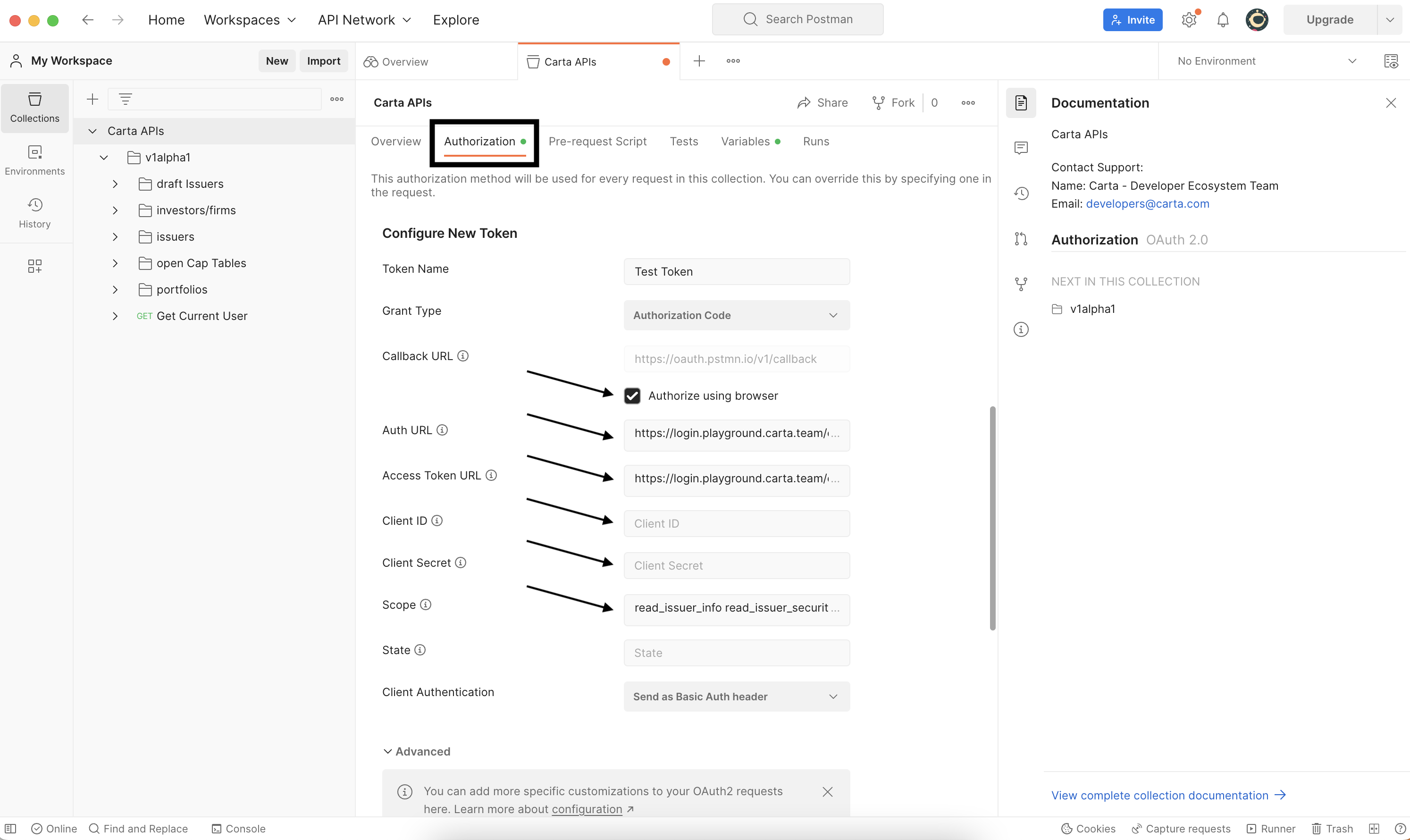The width and height of the screenshot is (1410, 840).
Task: Toggle sidebar visibility icon in status bar
Action: click(10, 828)
